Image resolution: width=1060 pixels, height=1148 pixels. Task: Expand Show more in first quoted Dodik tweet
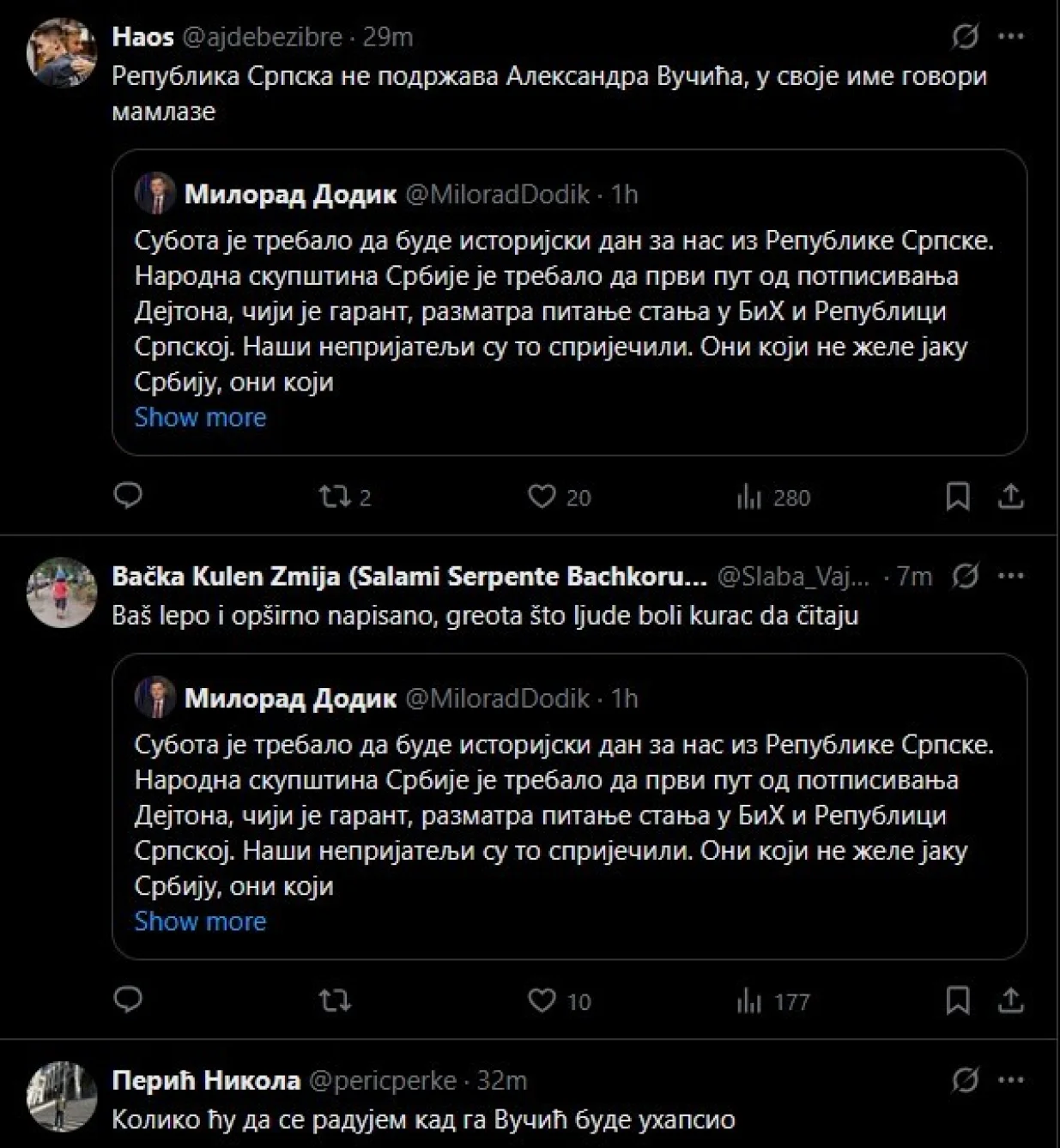(200, 417)
